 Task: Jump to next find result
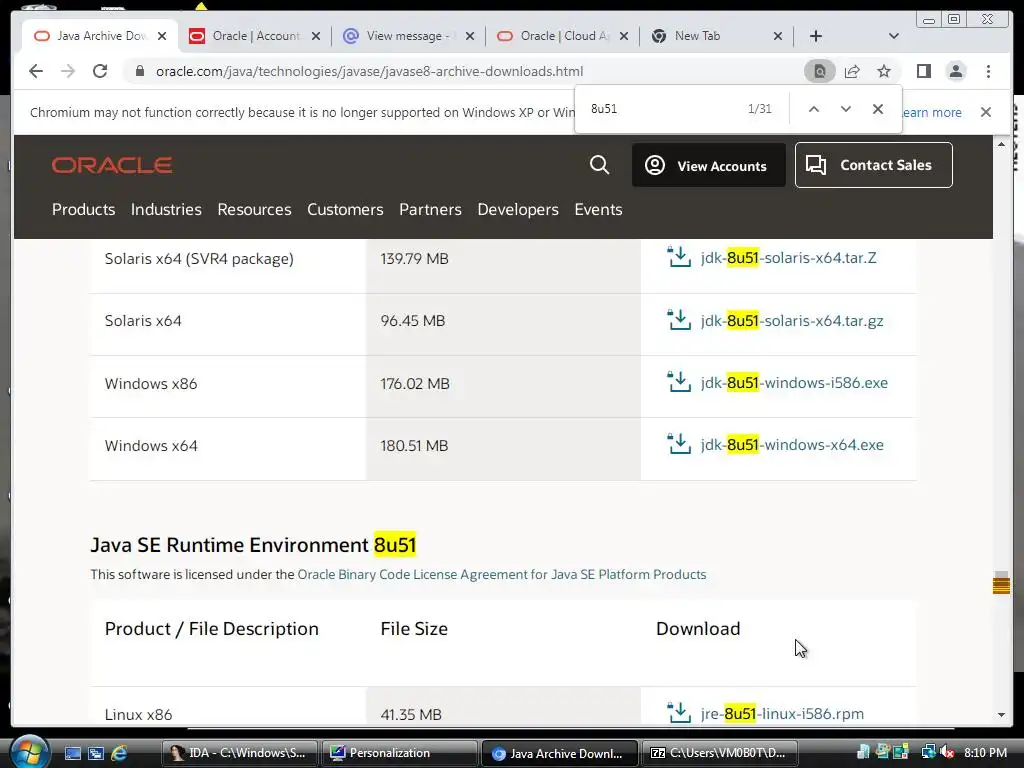click(846, 109)
